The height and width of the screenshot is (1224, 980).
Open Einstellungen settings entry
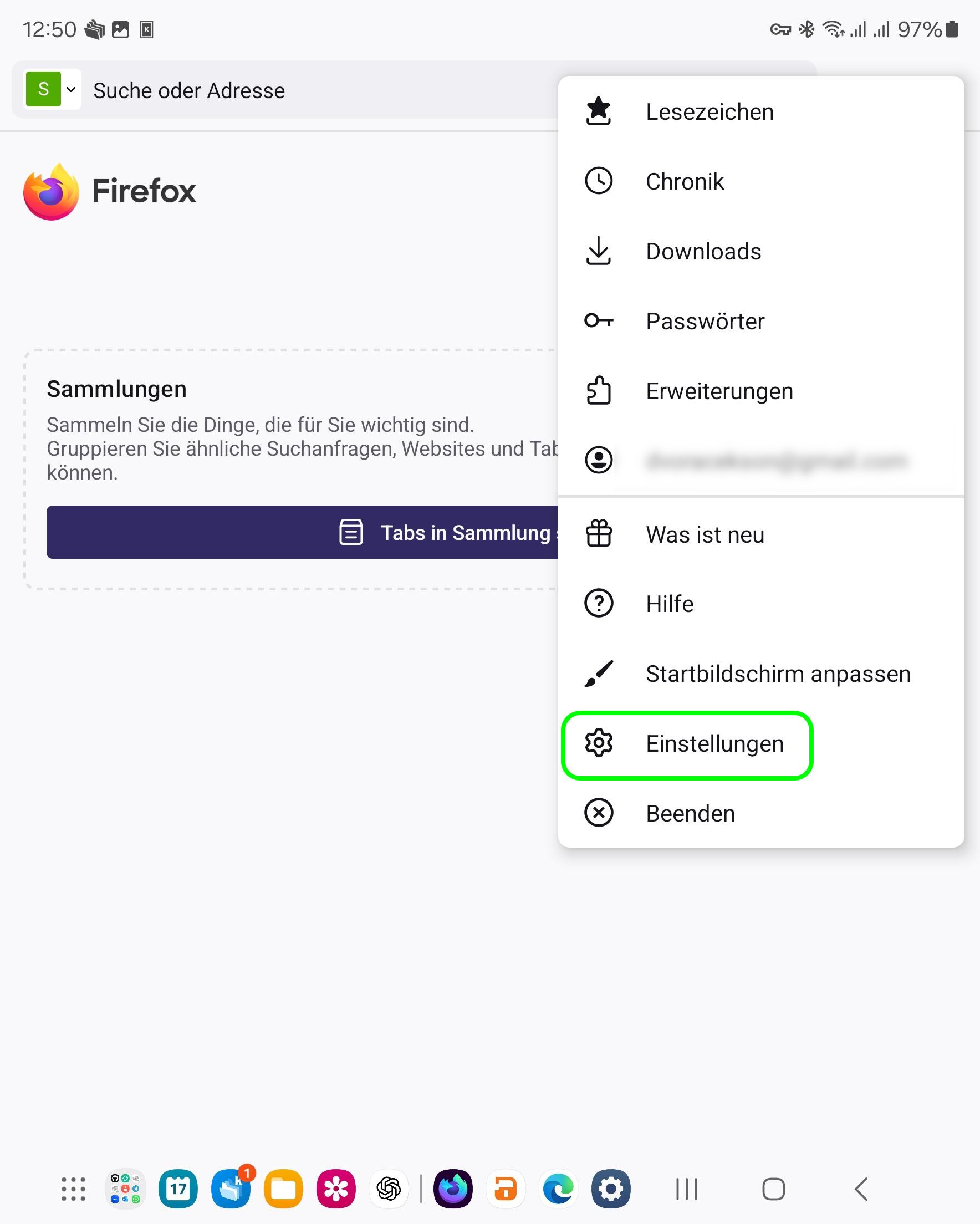point(714,744)
